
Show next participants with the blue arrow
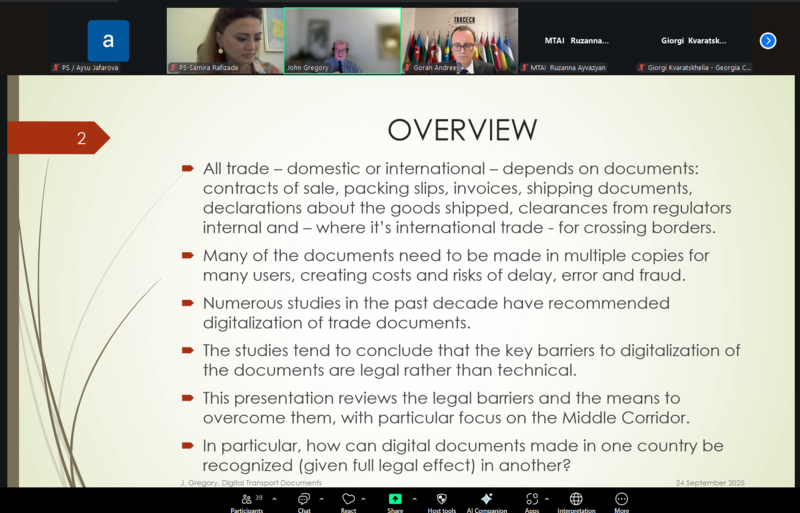tap(768, 41)
